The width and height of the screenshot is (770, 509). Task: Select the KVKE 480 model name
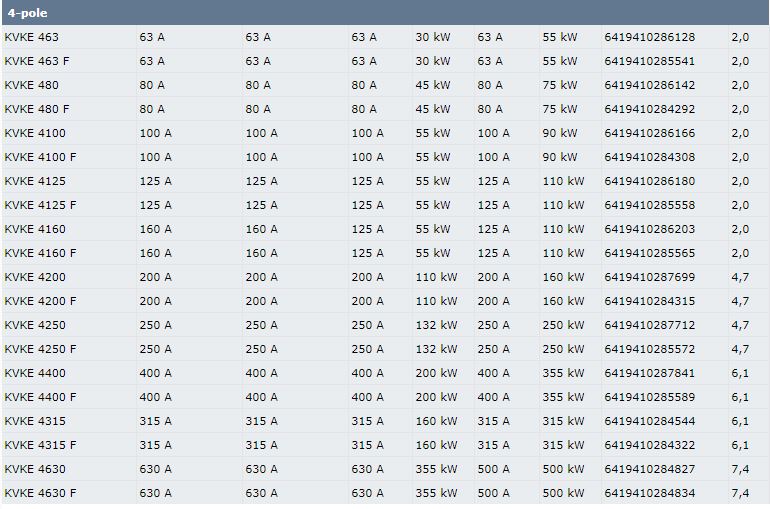(31, 85)
